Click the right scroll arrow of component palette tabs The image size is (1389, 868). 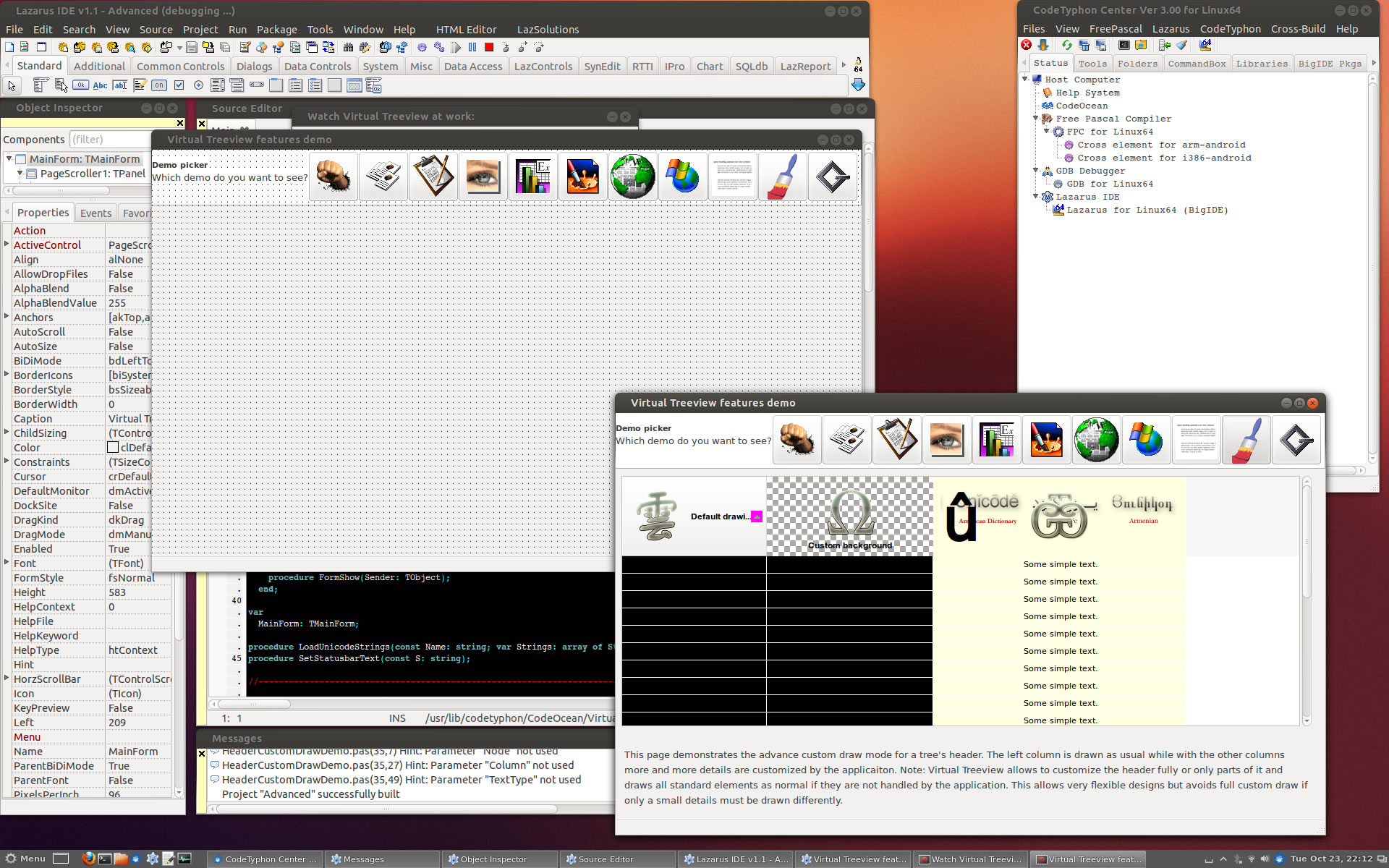[x=844, y=65]
